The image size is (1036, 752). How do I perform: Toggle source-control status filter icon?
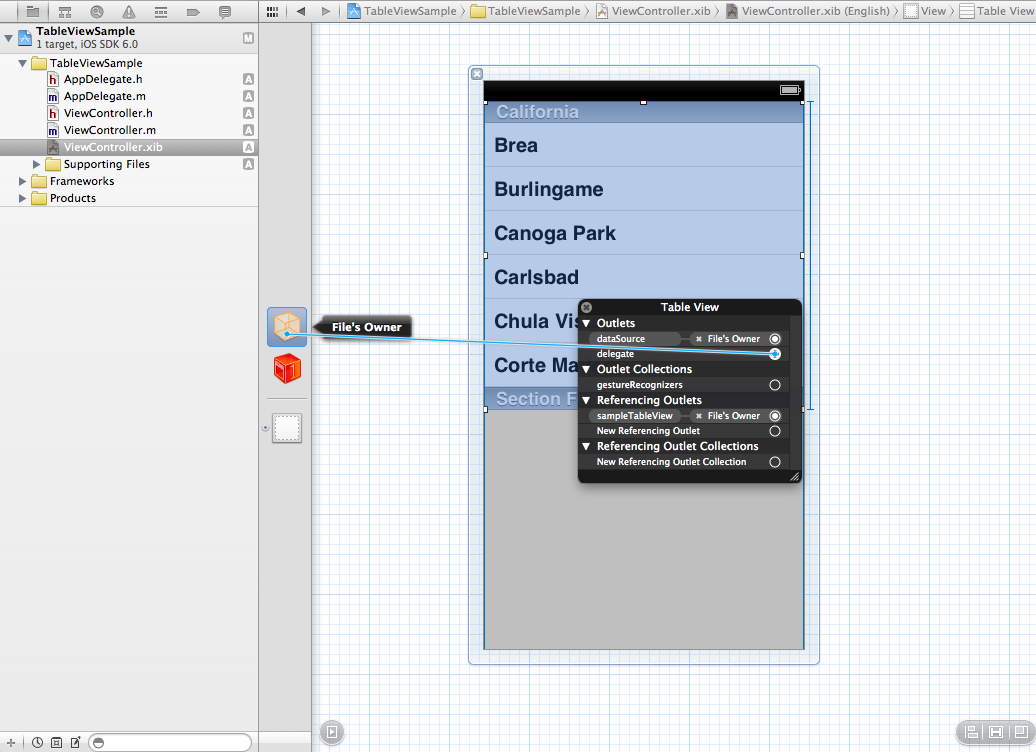pyautogui.click(x=57, y=743)
